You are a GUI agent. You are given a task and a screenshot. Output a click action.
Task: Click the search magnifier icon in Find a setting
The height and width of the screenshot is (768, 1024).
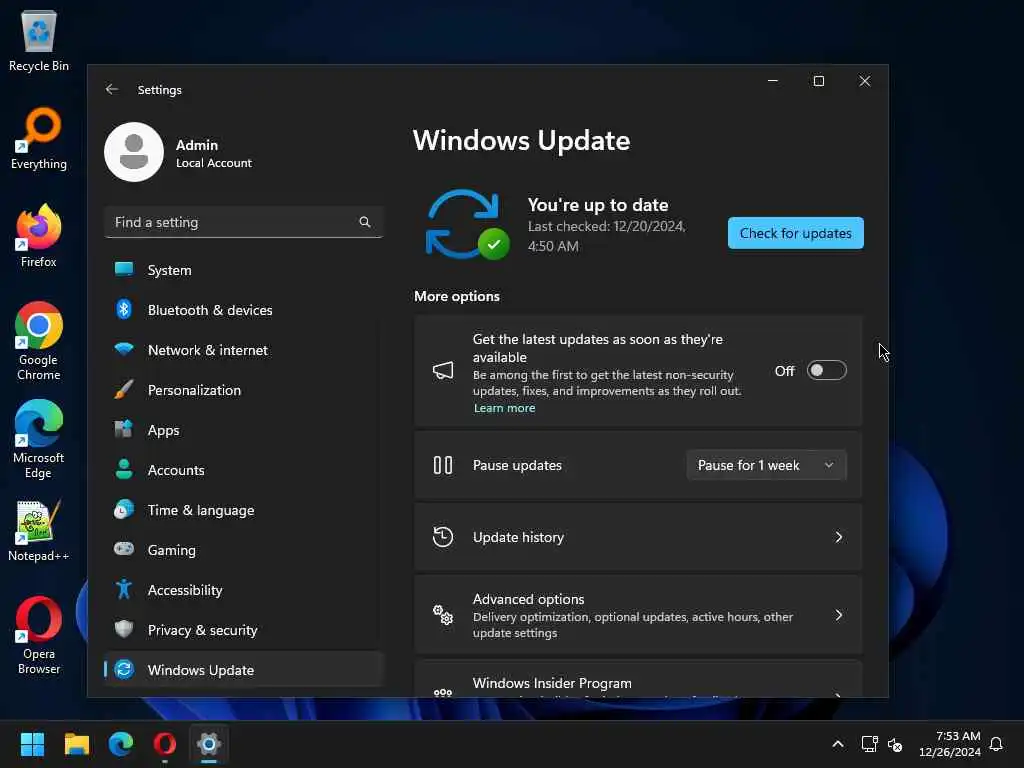point(364,222)
